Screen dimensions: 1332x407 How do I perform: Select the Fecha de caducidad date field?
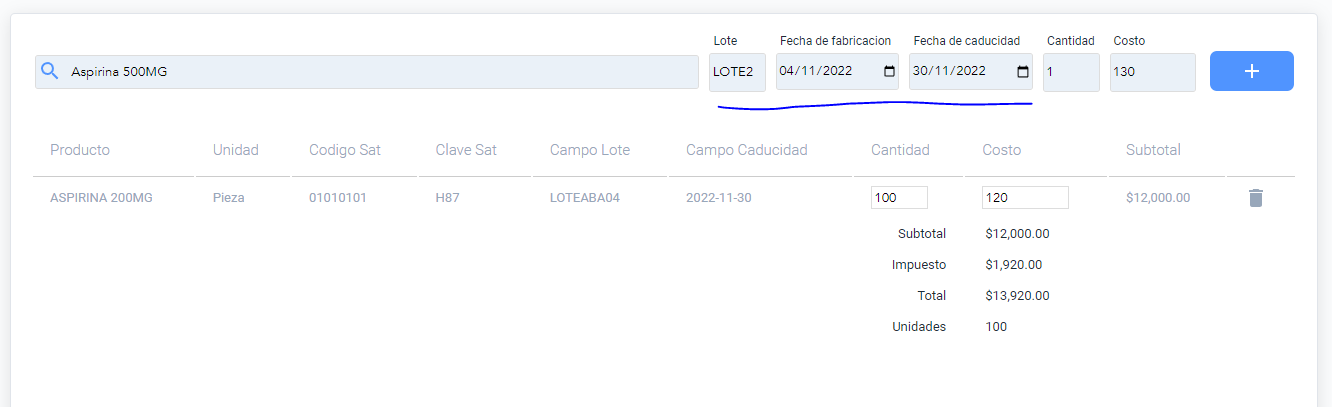pos(970,72)
